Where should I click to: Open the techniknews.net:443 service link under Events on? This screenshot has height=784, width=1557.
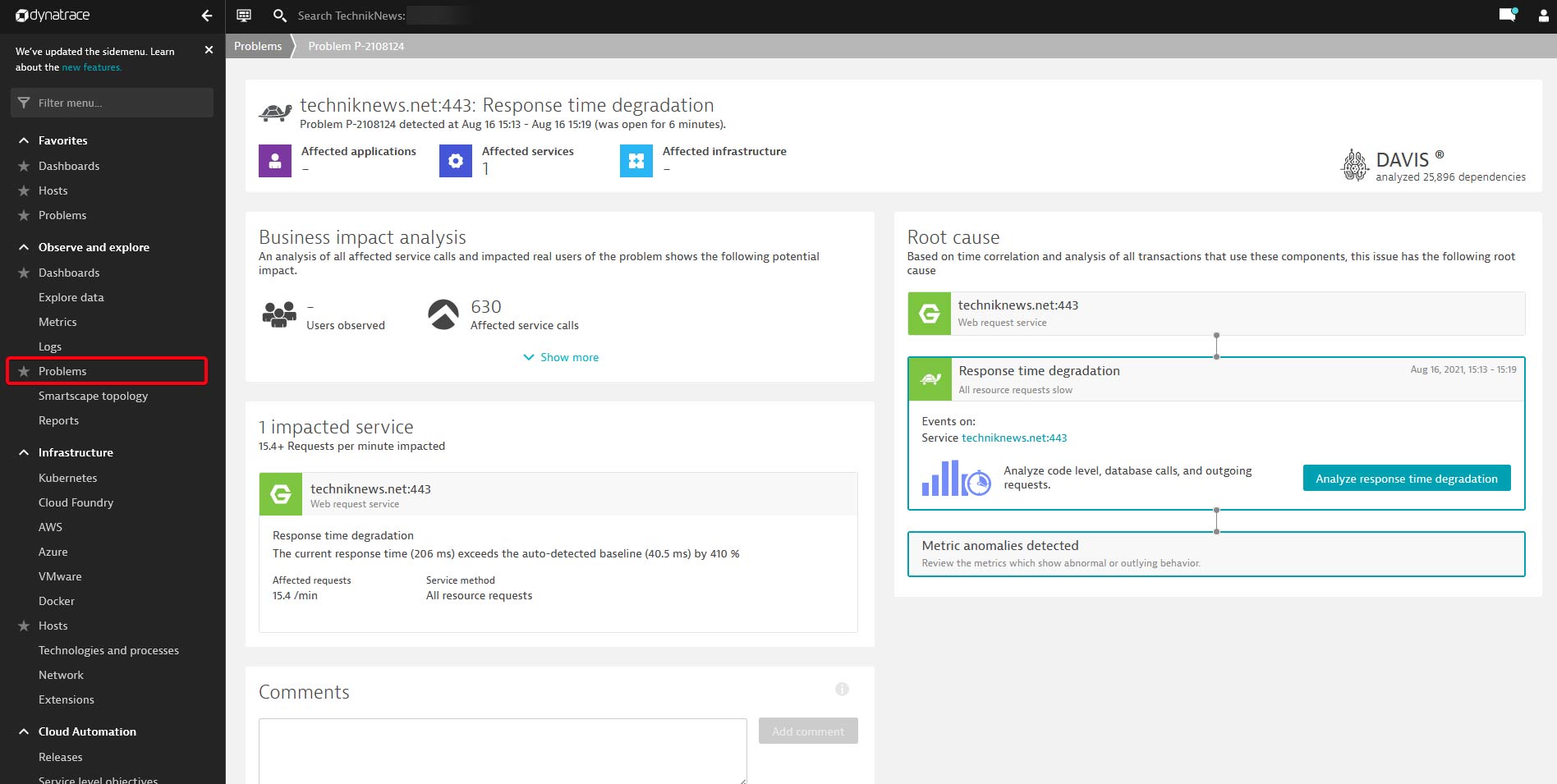tap(1014, 438)
